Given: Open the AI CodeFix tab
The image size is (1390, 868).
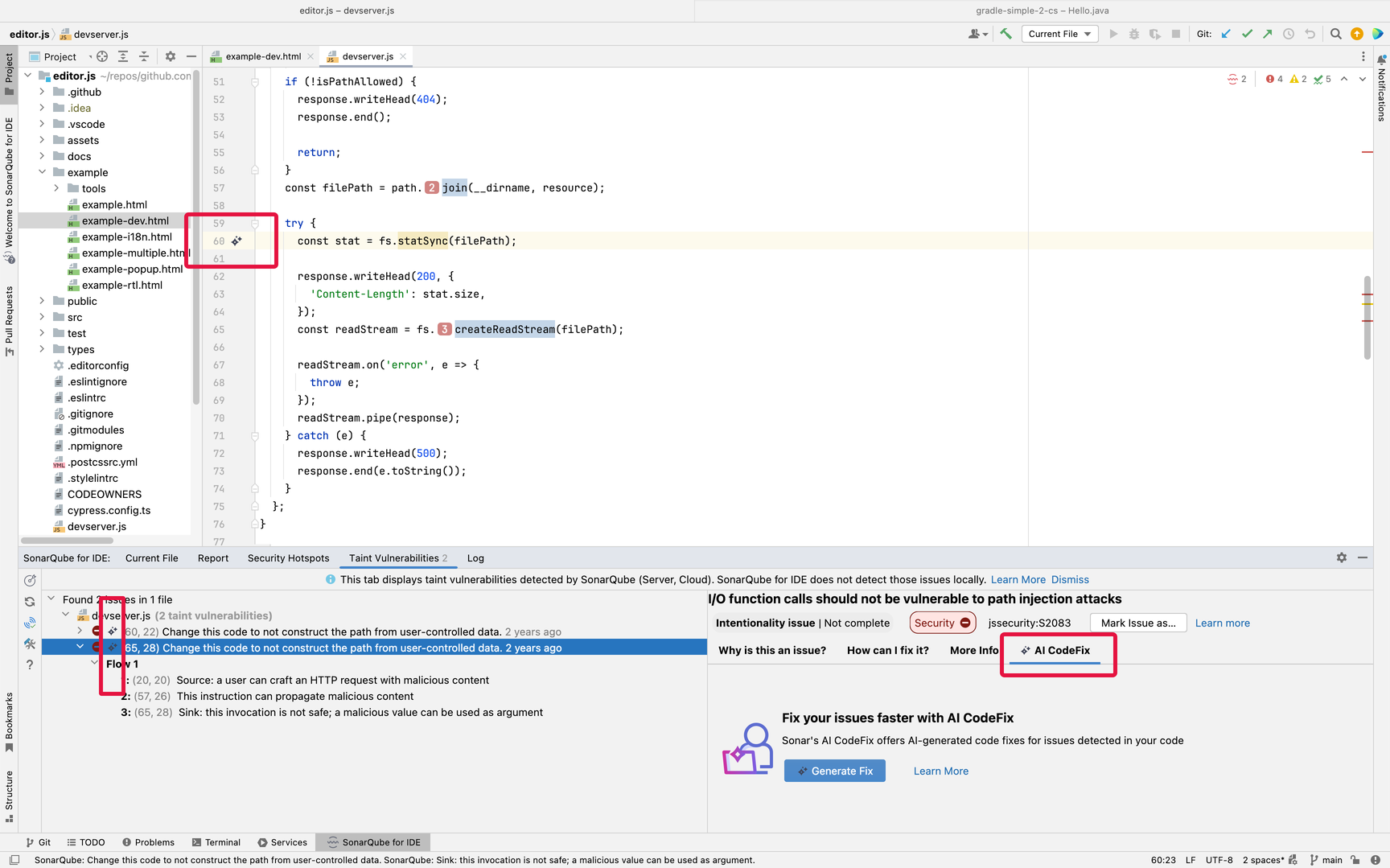Looking at the screenshot, I should pyautogui.click(x=1056, y=650).
